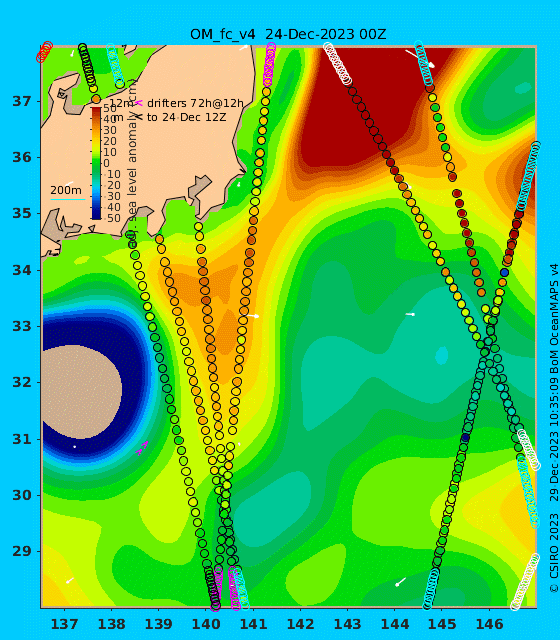Click the blue altimeter dot near 34N 146E
Screen dimensions: 560x640
pos(504,272)
